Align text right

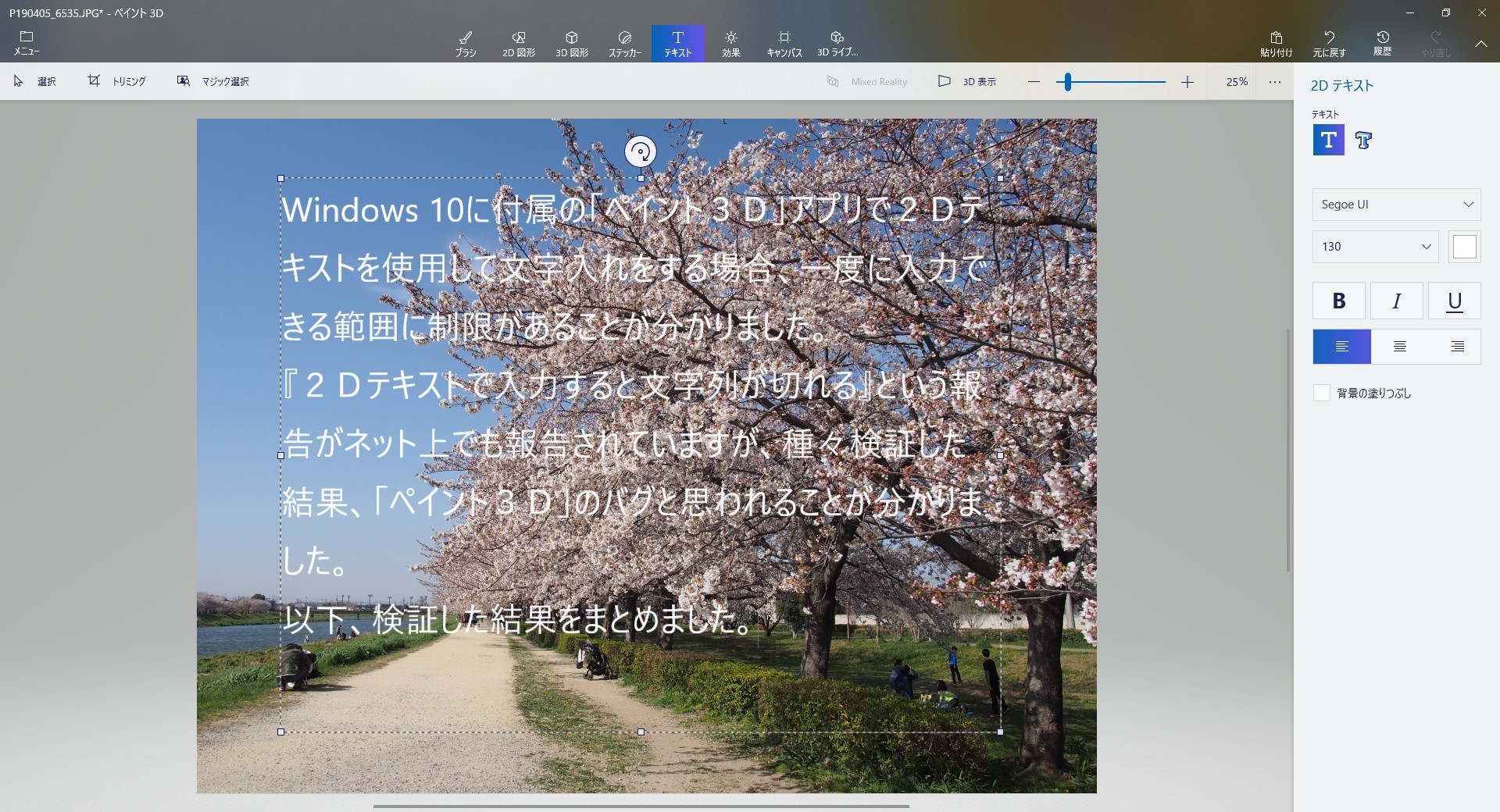tap(1457, 347)
